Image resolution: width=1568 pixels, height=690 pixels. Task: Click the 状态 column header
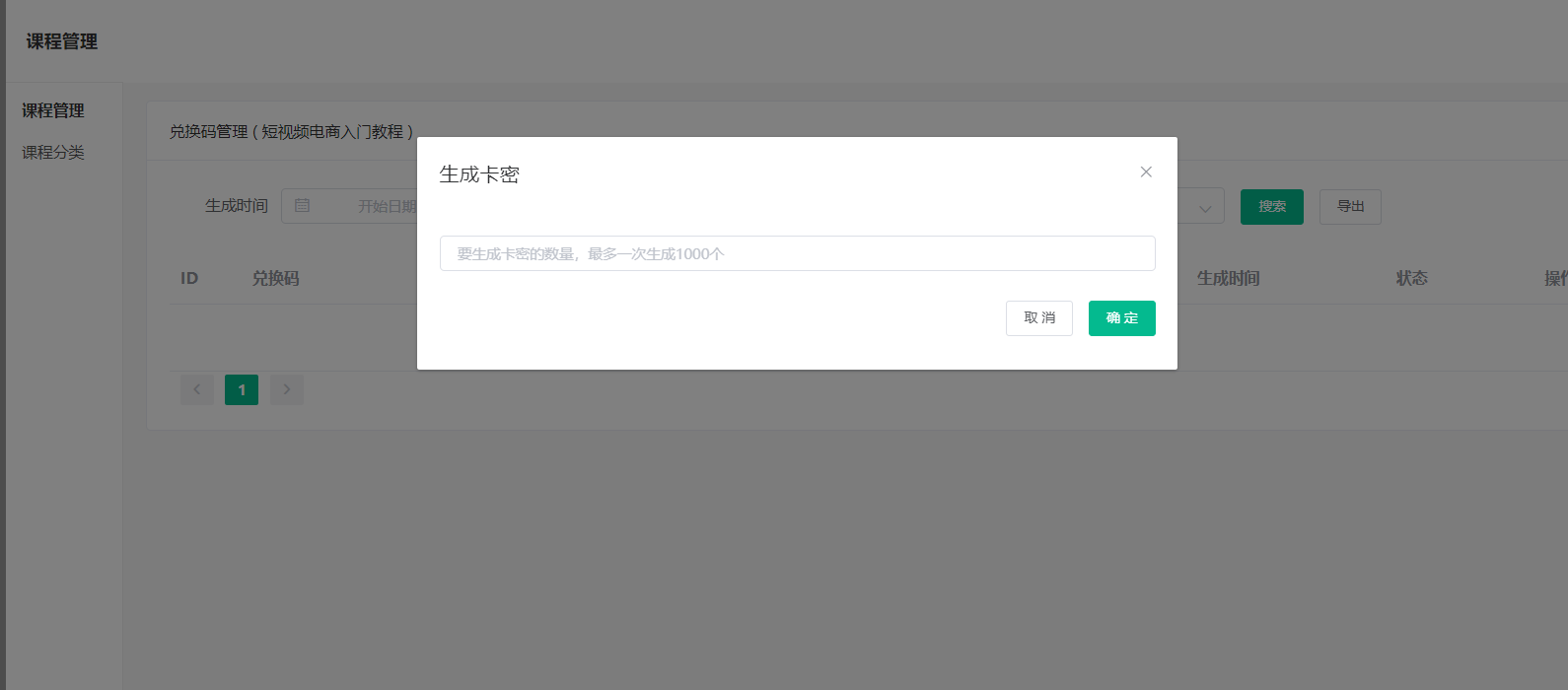(x=1411, y=278)
